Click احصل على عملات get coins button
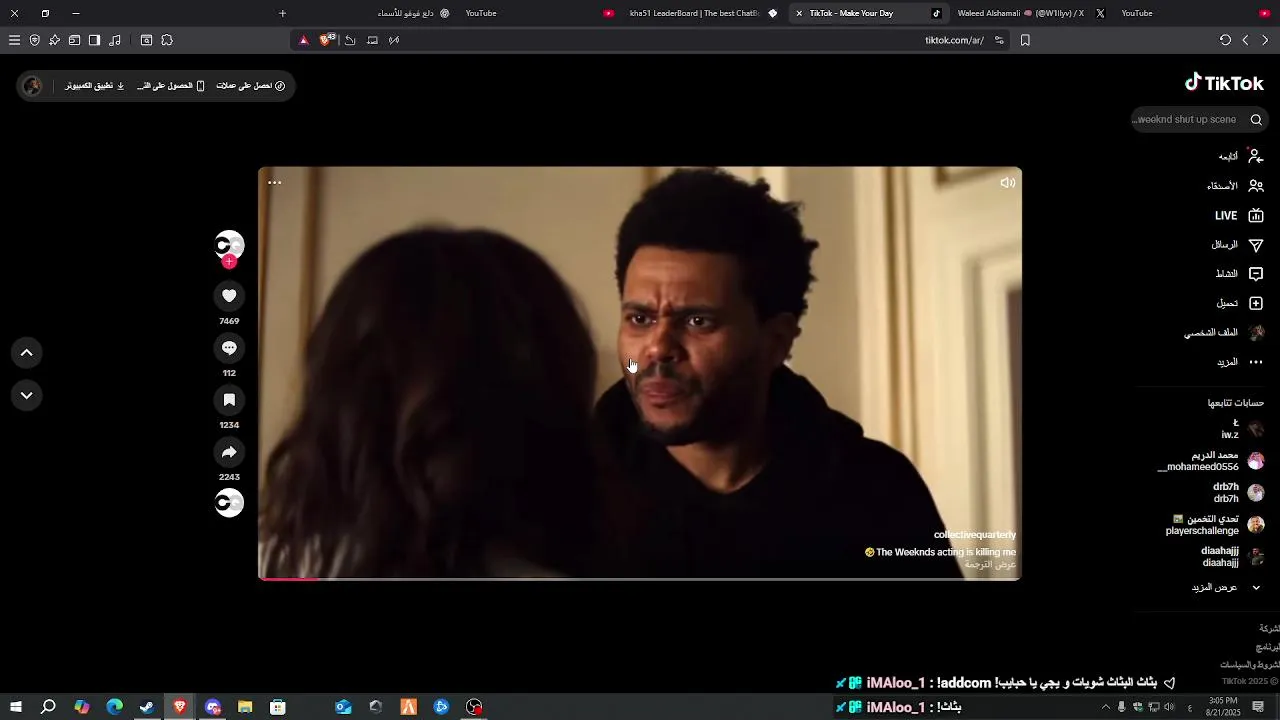This screenshot has height=720, width=1280. (251, 86)
